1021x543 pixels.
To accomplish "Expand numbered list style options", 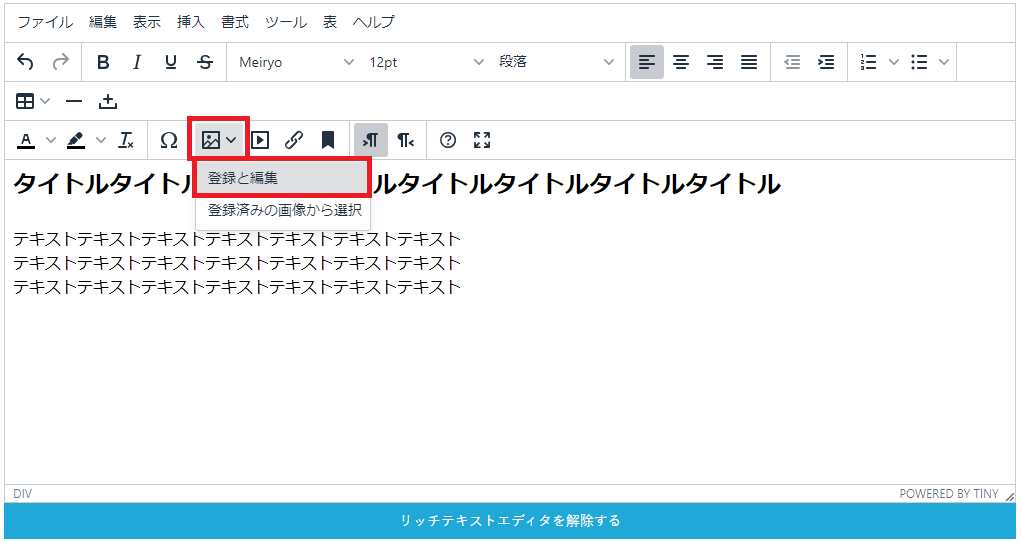I will click(x=894, y=63).
